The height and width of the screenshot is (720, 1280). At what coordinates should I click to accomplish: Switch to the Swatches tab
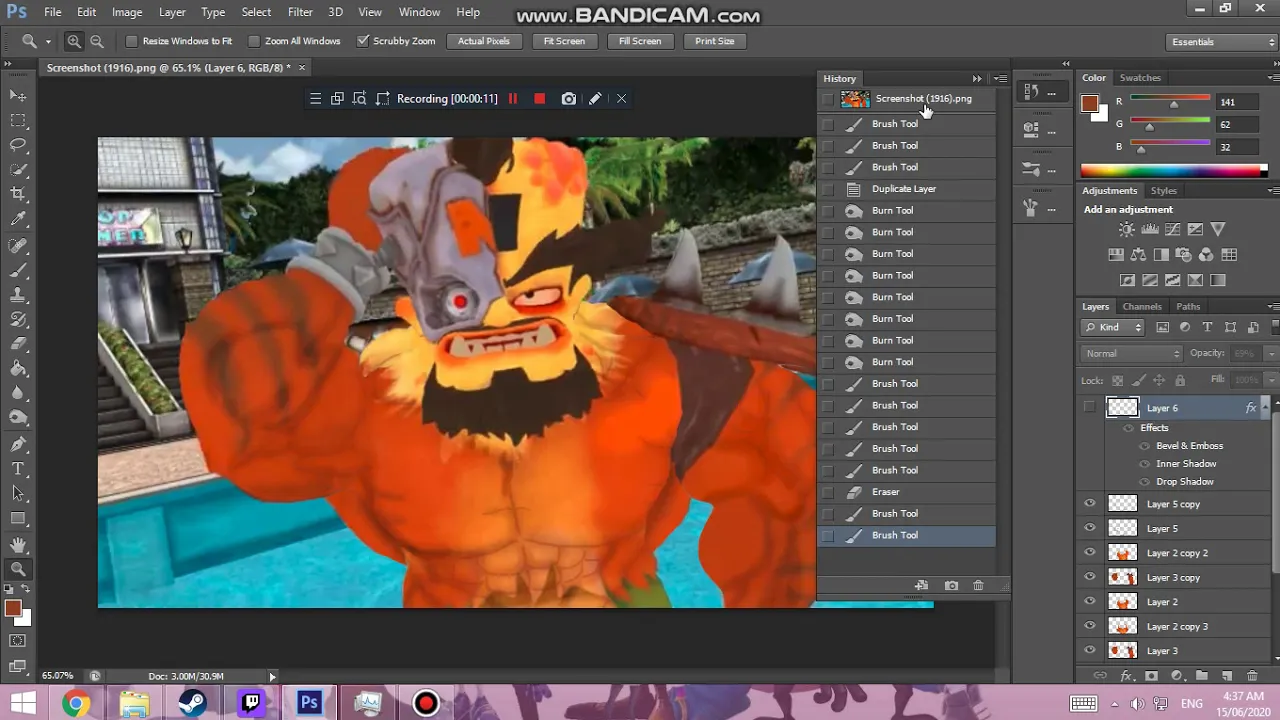coord(1140,77)
